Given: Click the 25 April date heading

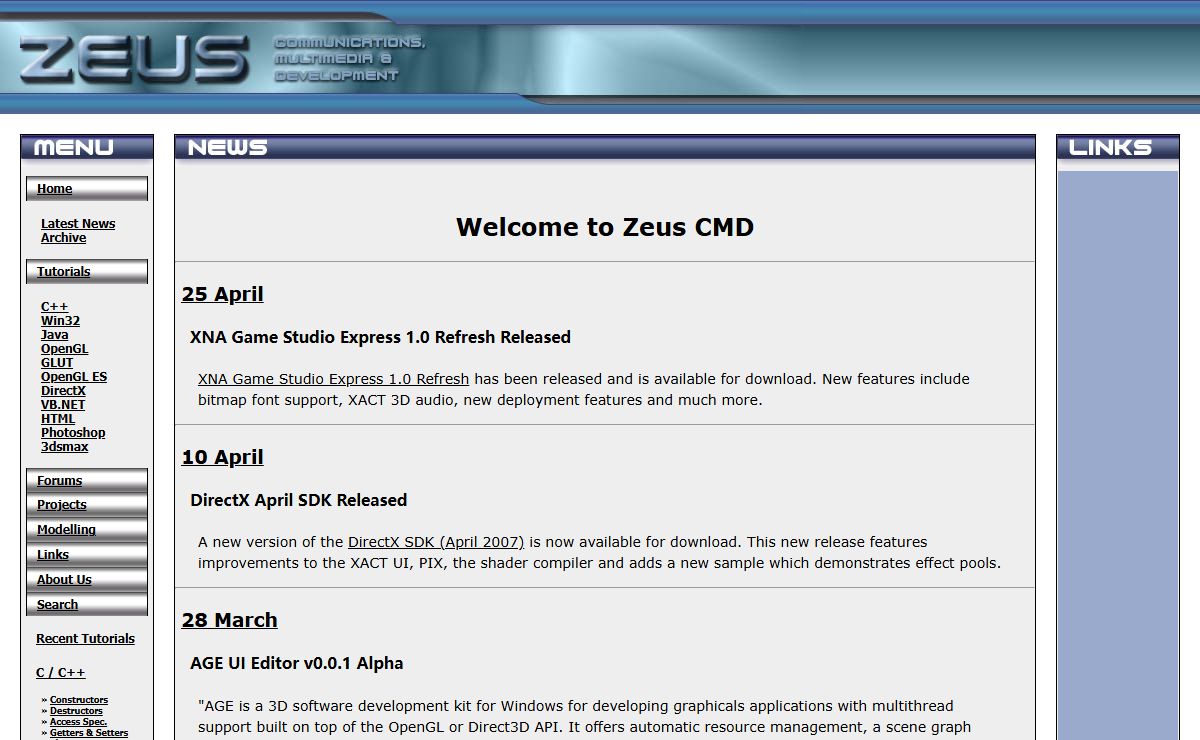Looking at the screenshot, I should click(223, 295).
